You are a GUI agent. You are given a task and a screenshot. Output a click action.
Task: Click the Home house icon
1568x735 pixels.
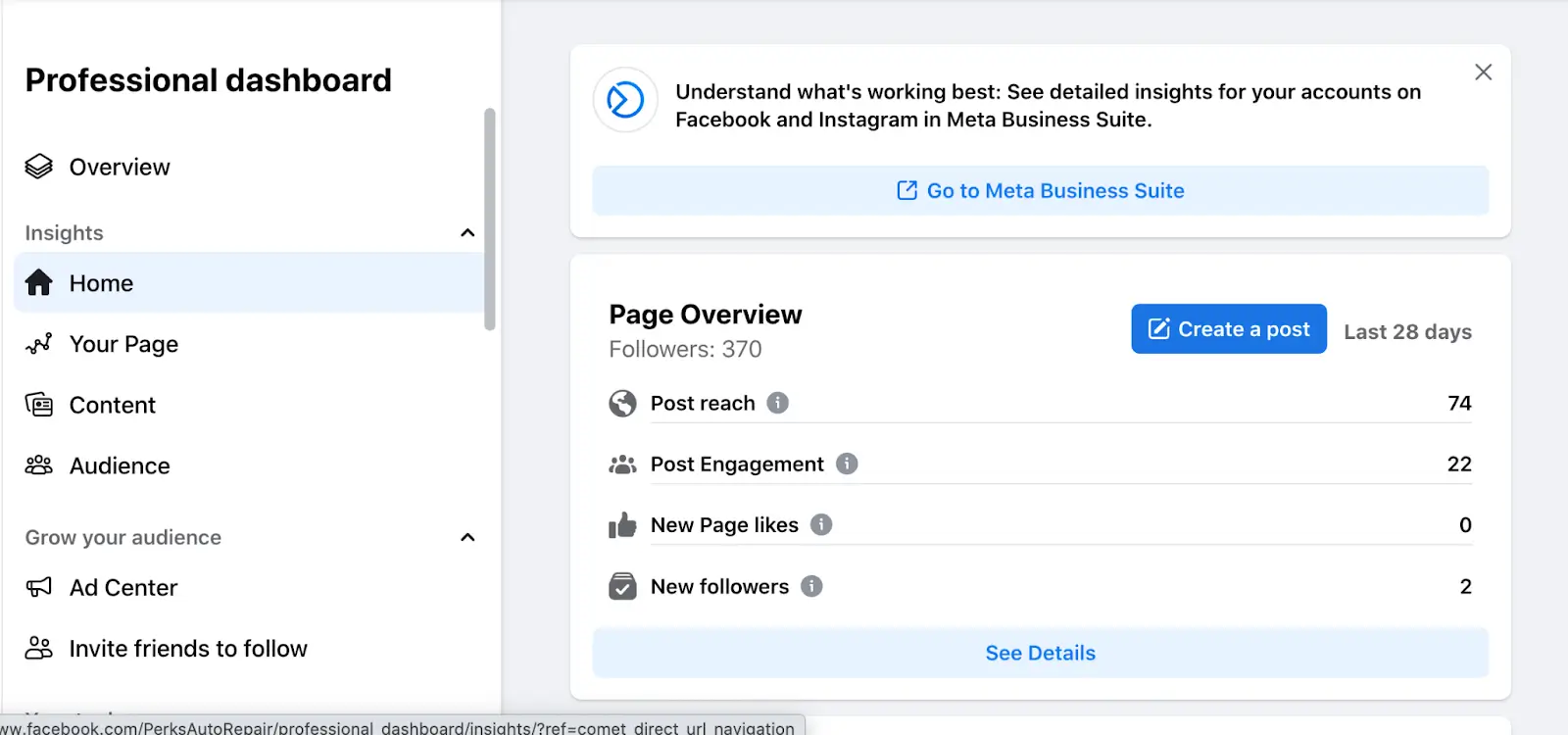[39, 283]
